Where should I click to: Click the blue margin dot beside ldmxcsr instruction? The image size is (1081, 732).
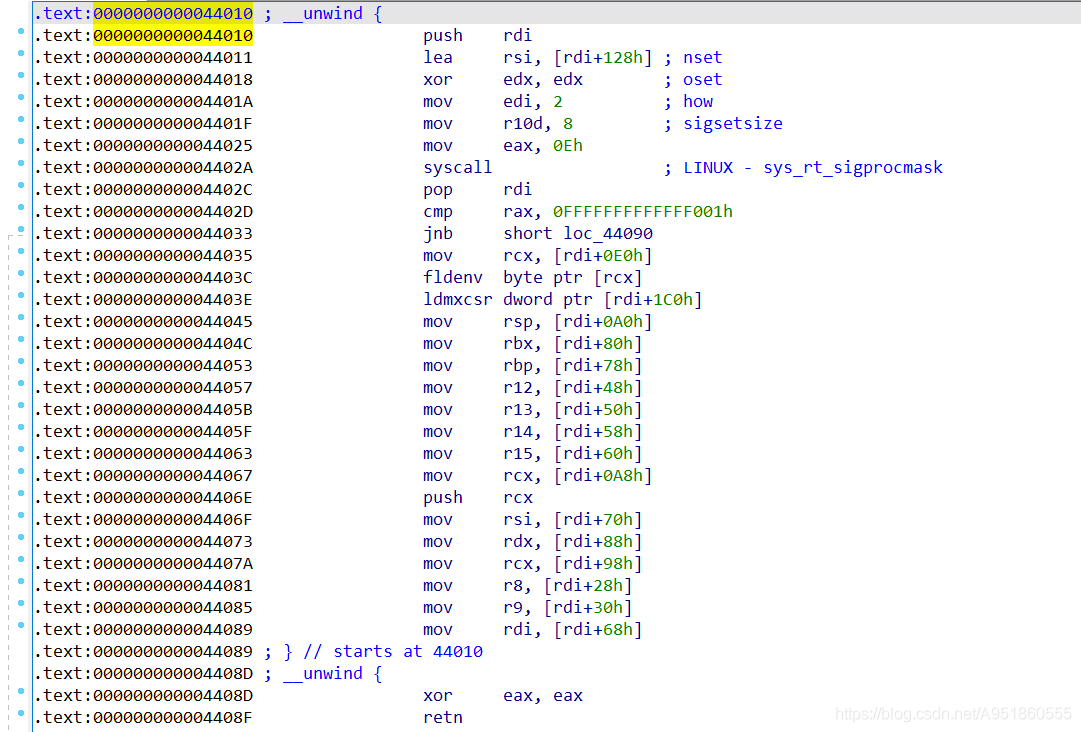pos(20,299)
